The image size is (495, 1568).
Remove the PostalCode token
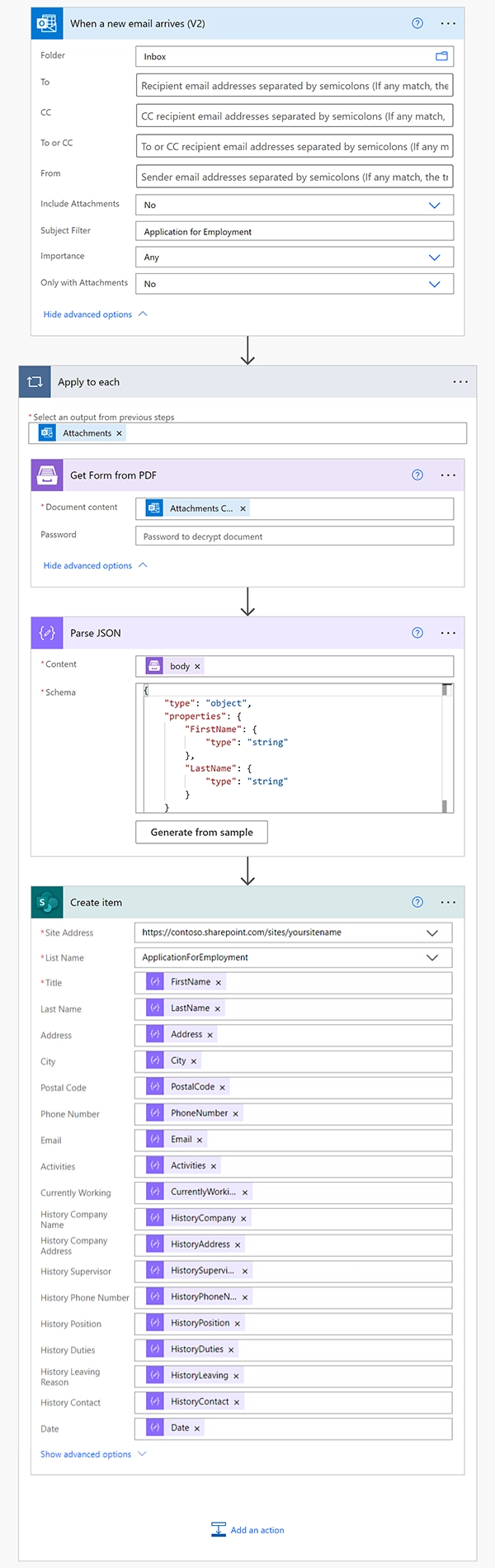pos(223,1087)
